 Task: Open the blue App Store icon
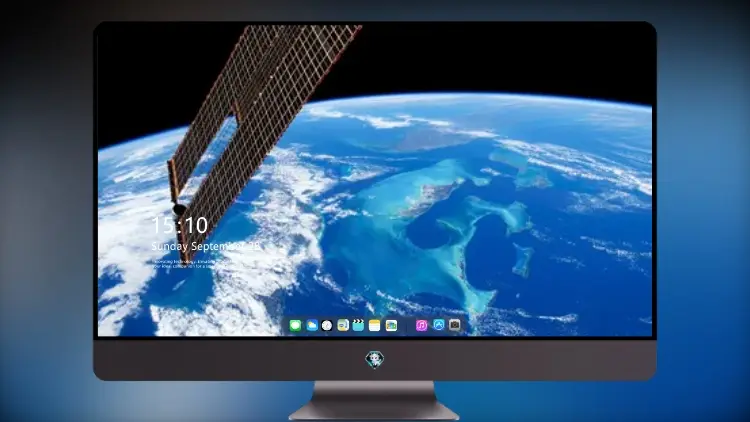pos(439,325)
